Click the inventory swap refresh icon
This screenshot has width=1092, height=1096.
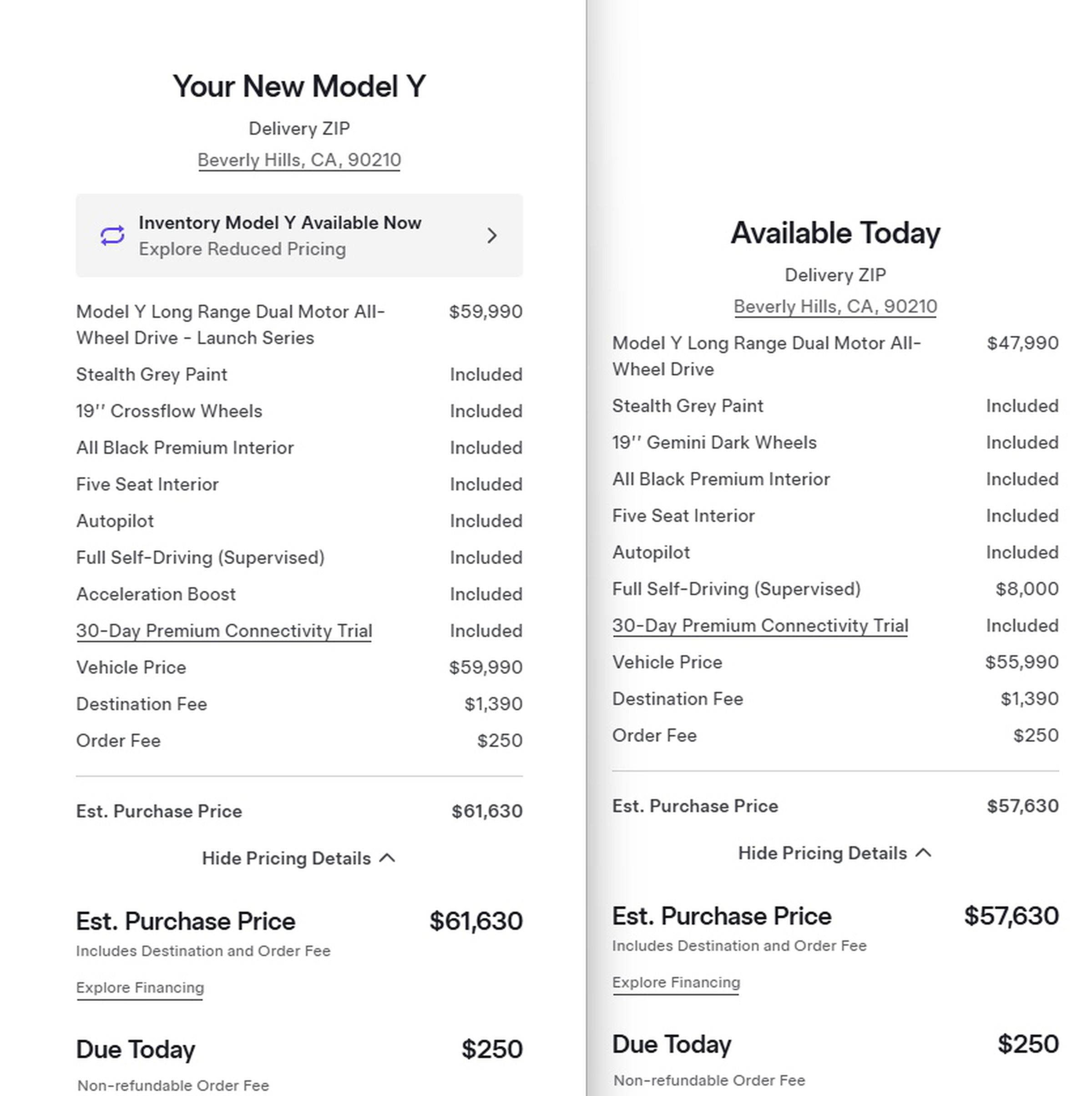(112, 235)
